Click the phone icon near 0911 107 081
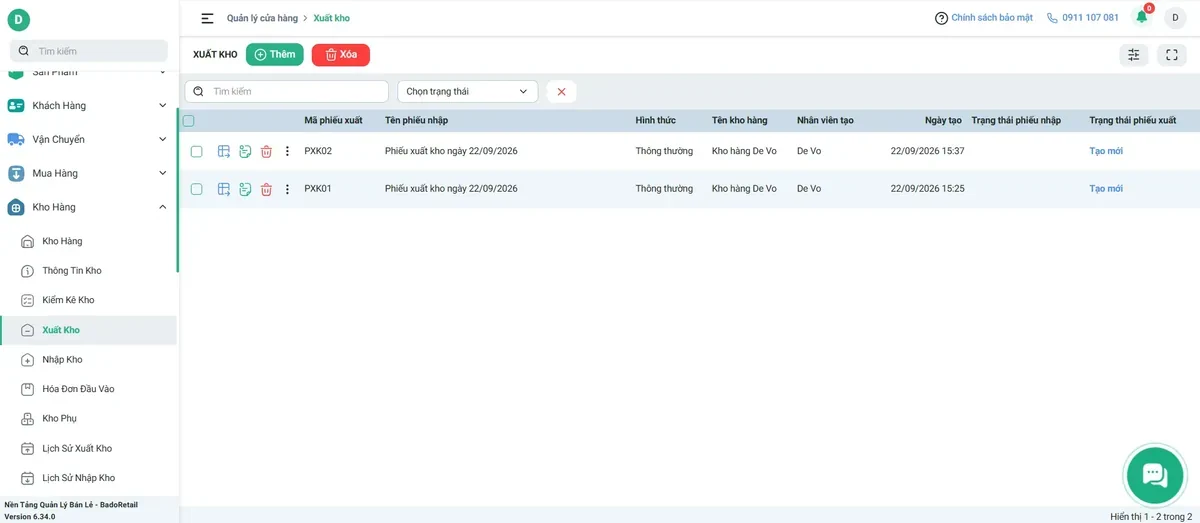The width and height of the screenshot is (1200, 523). pyautogui.click(x=1052, y=18)
